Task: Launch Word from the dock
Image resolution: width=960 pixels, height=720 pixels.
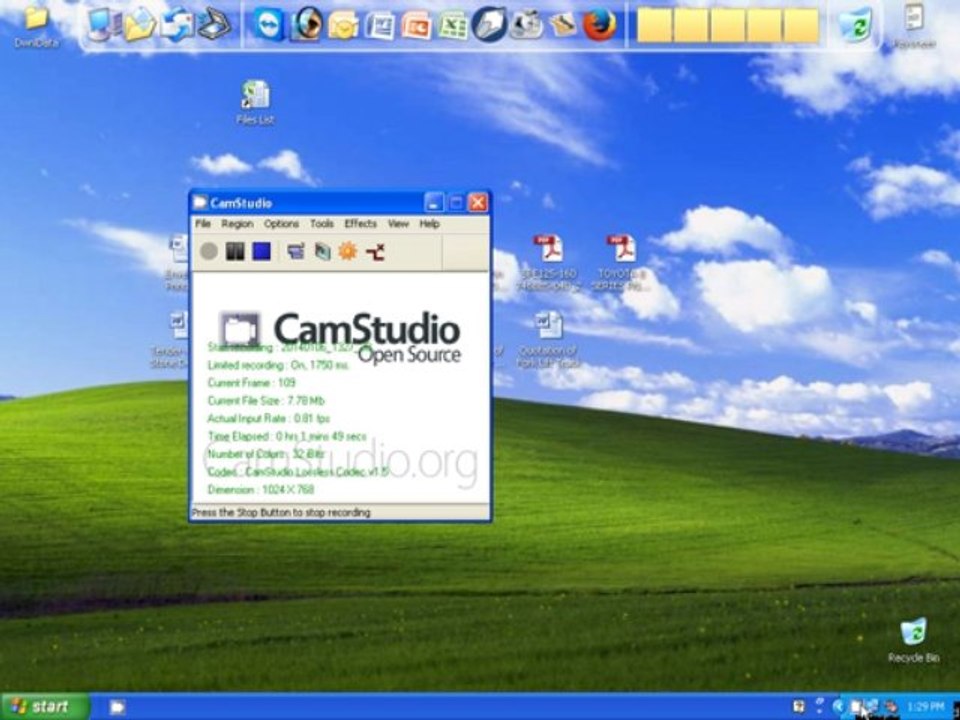Action: tap(380, 26)
